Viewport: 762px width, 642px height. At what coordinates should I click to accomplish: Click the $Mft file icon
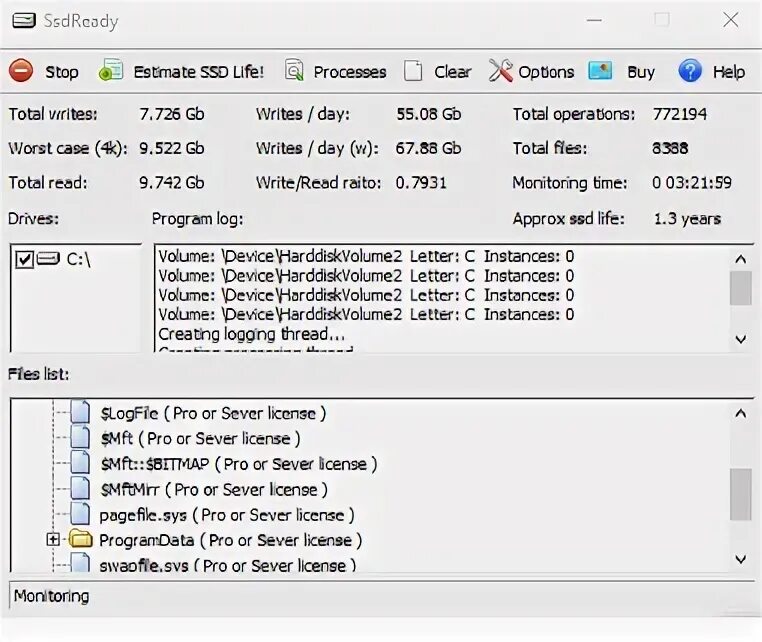(x=80, y=437)
